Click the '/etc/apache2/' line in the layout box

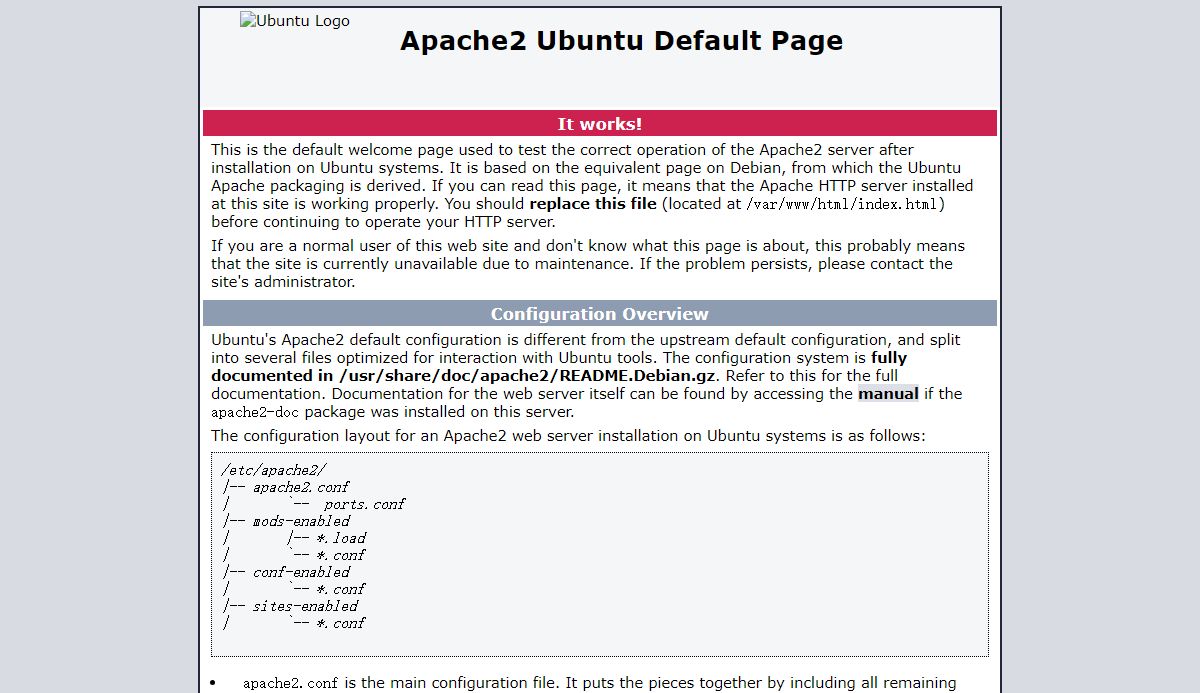point(274,470)
